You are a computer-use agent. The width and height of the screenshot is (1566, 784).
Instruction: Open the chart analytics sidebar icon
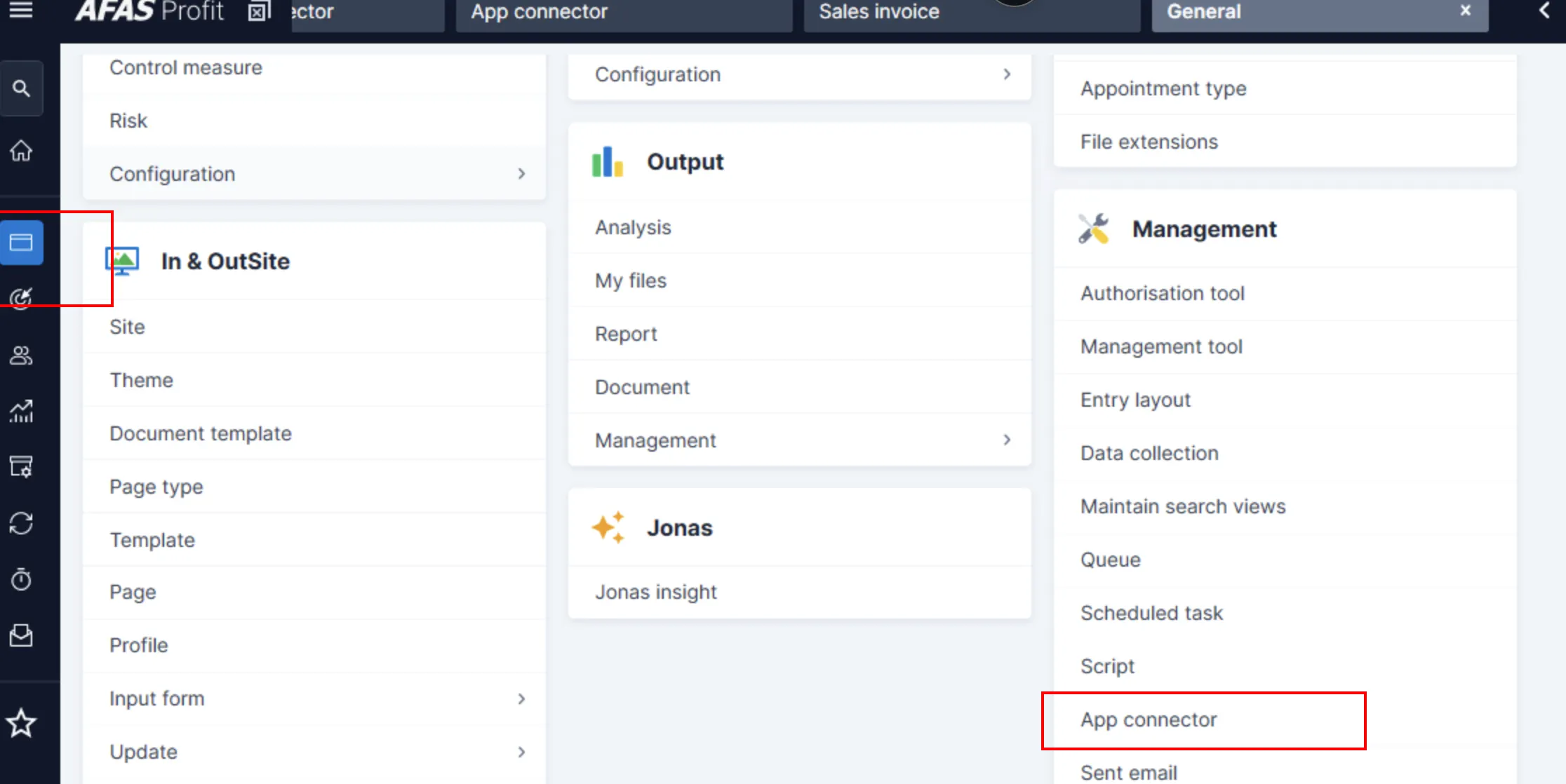(21, 412)
